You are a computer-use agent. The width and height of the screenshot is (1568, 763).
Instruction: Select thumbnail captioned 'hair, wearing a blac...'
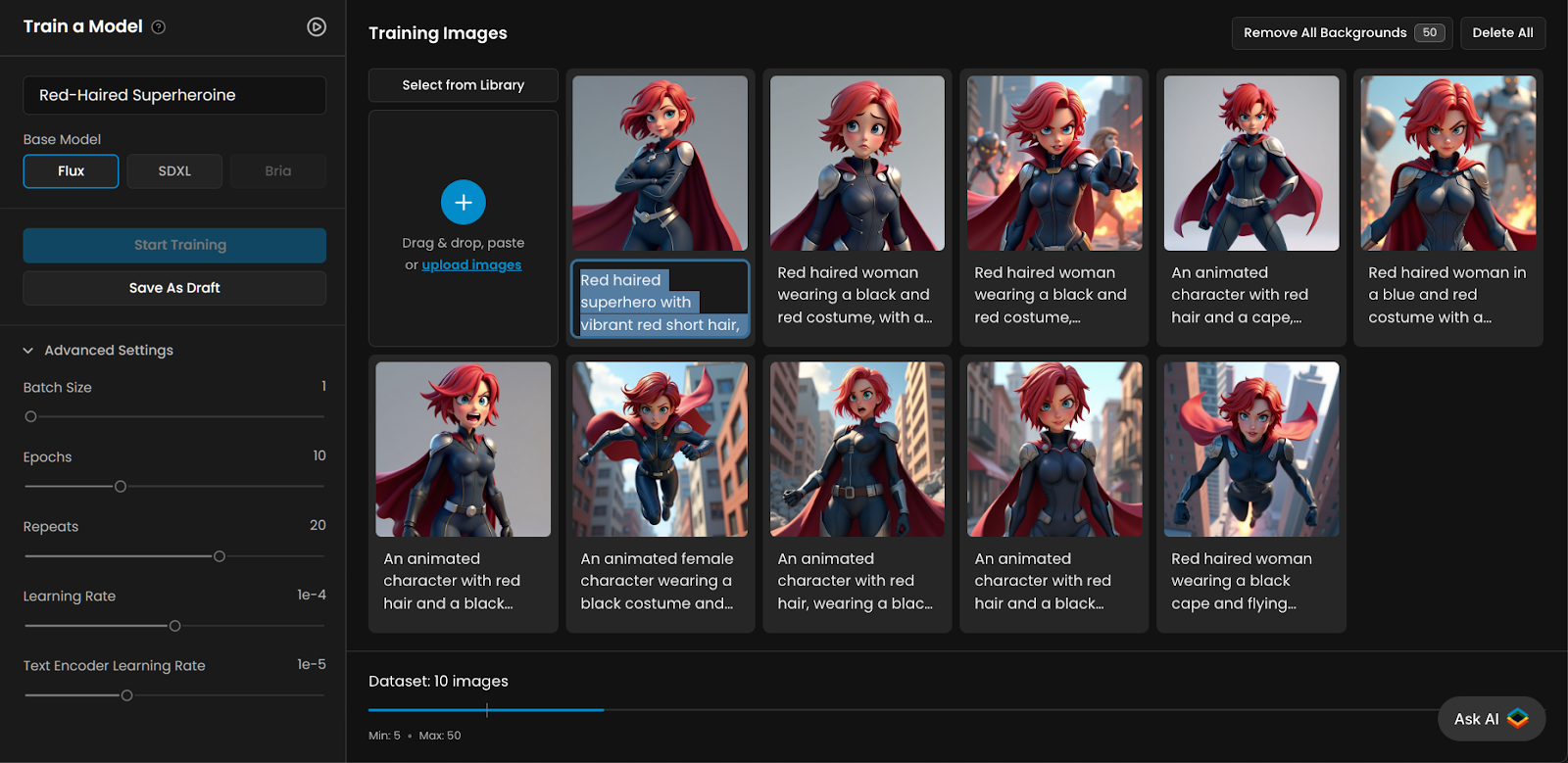(857, 450)
